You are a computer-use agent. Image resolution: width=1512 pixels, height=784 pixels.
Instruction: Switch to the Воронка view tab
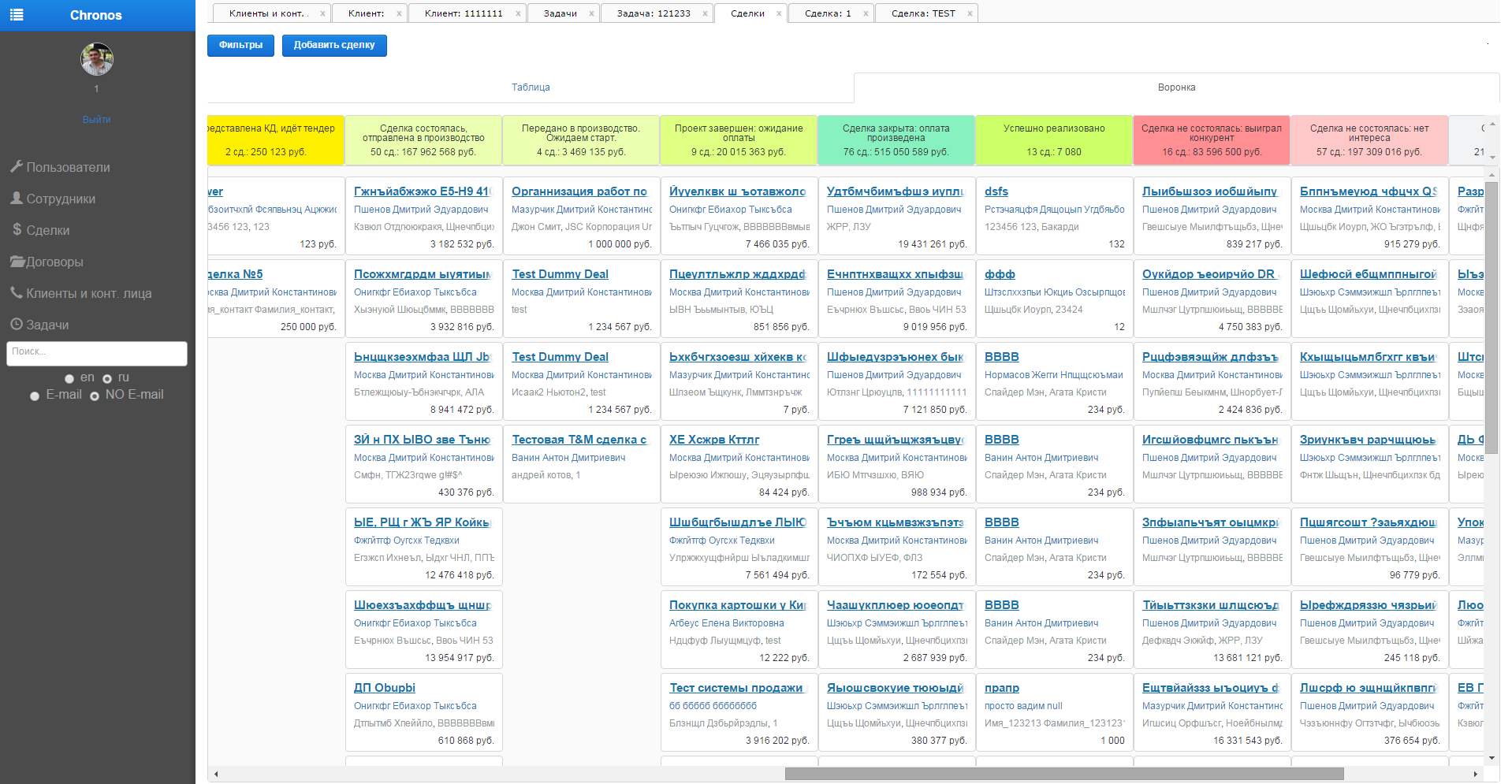(x=1176, y=87)
